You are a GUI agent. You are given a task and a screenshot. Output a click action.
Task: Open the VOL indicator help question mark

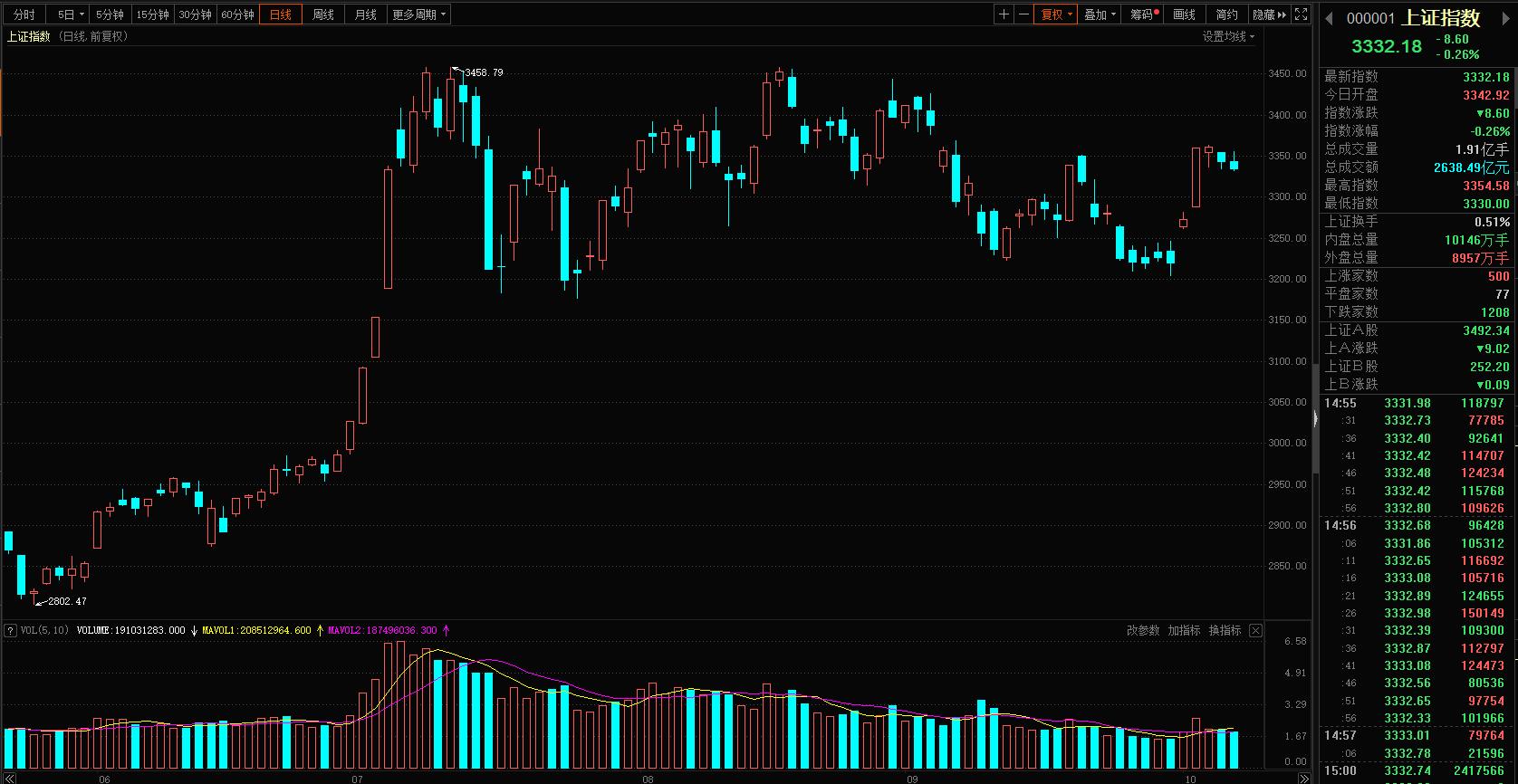click(x=11, y=630)
